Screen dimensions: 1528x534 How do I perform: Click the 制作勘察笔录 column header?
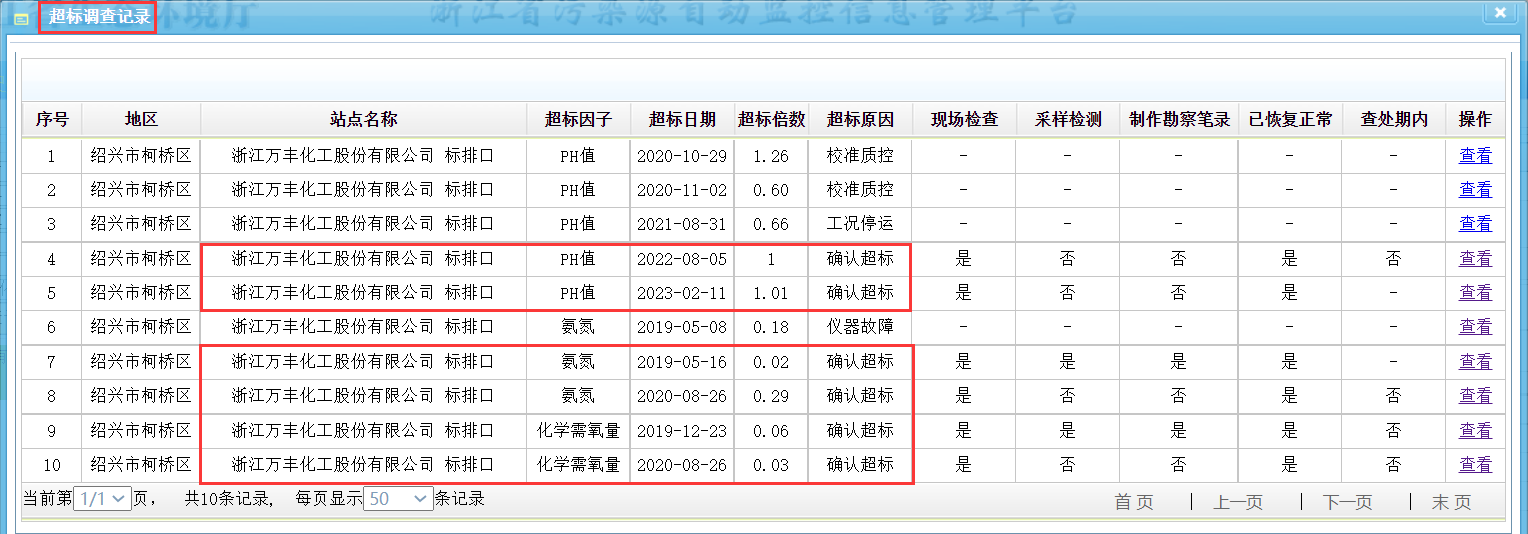click(x=1179, y=119)
